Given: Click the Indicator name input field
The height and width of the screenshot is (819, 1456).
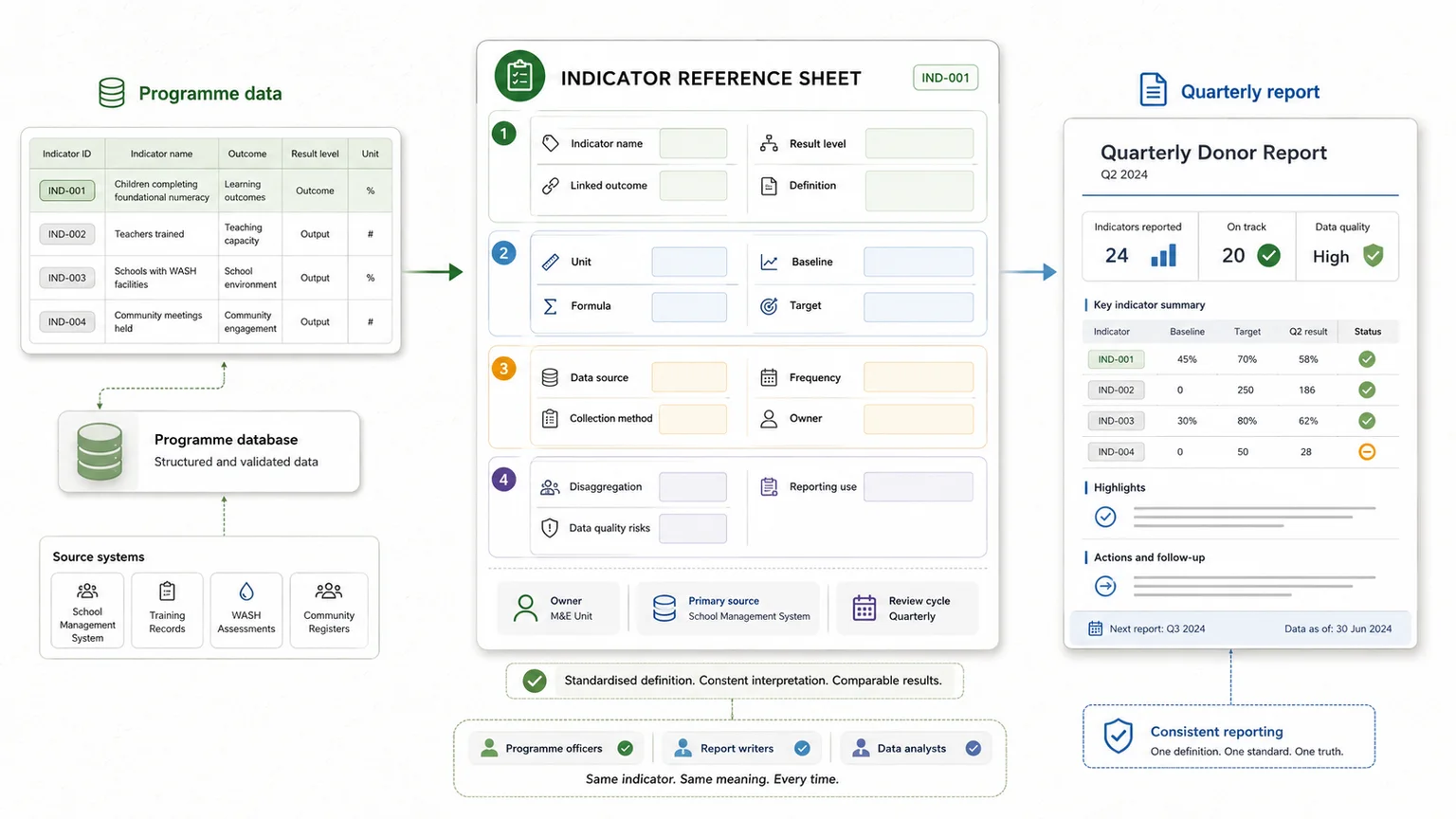Looking at the screenshot, I should [693, 143].
